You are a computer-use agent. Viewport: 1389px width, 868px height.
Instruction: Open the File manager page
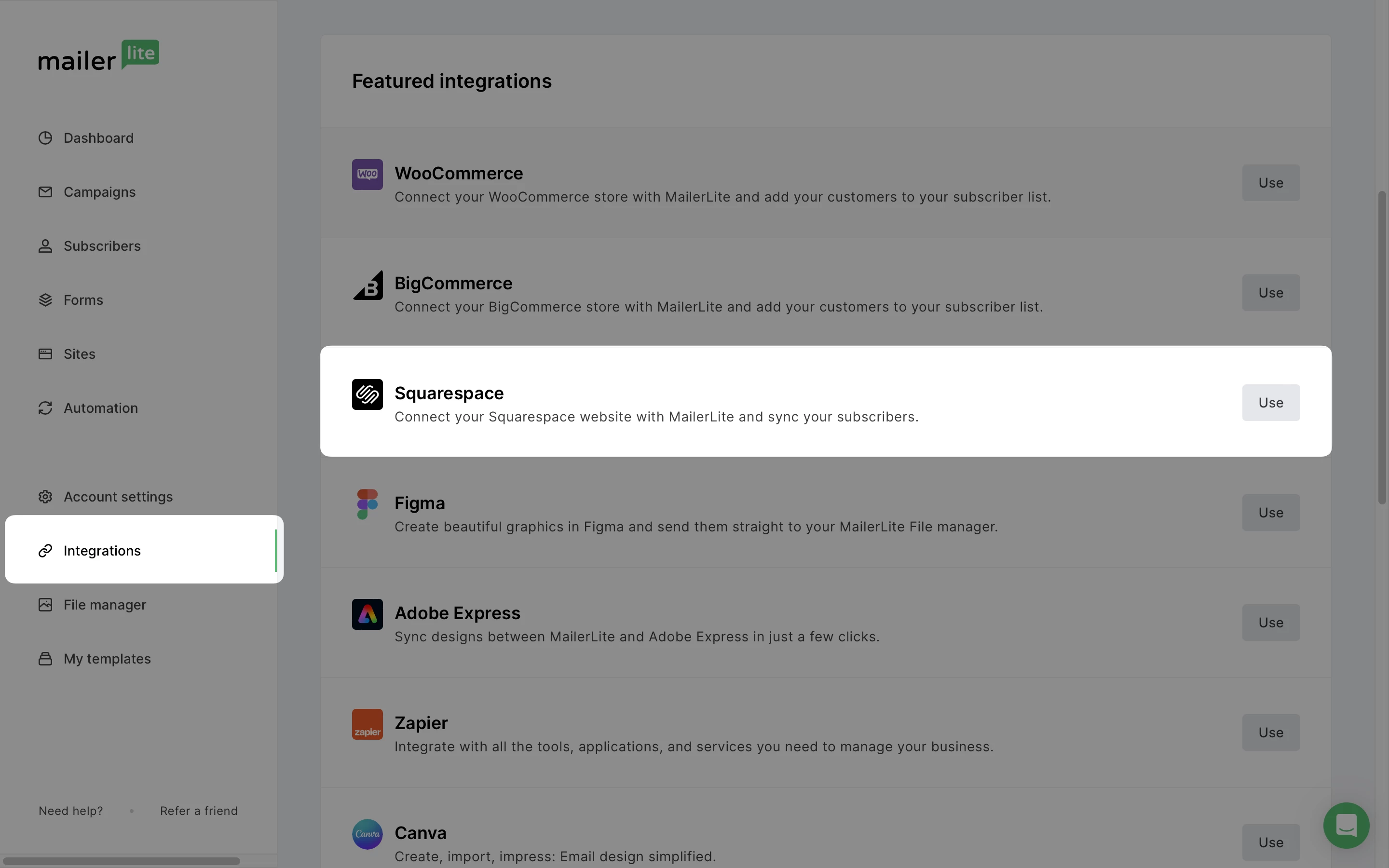105,605
